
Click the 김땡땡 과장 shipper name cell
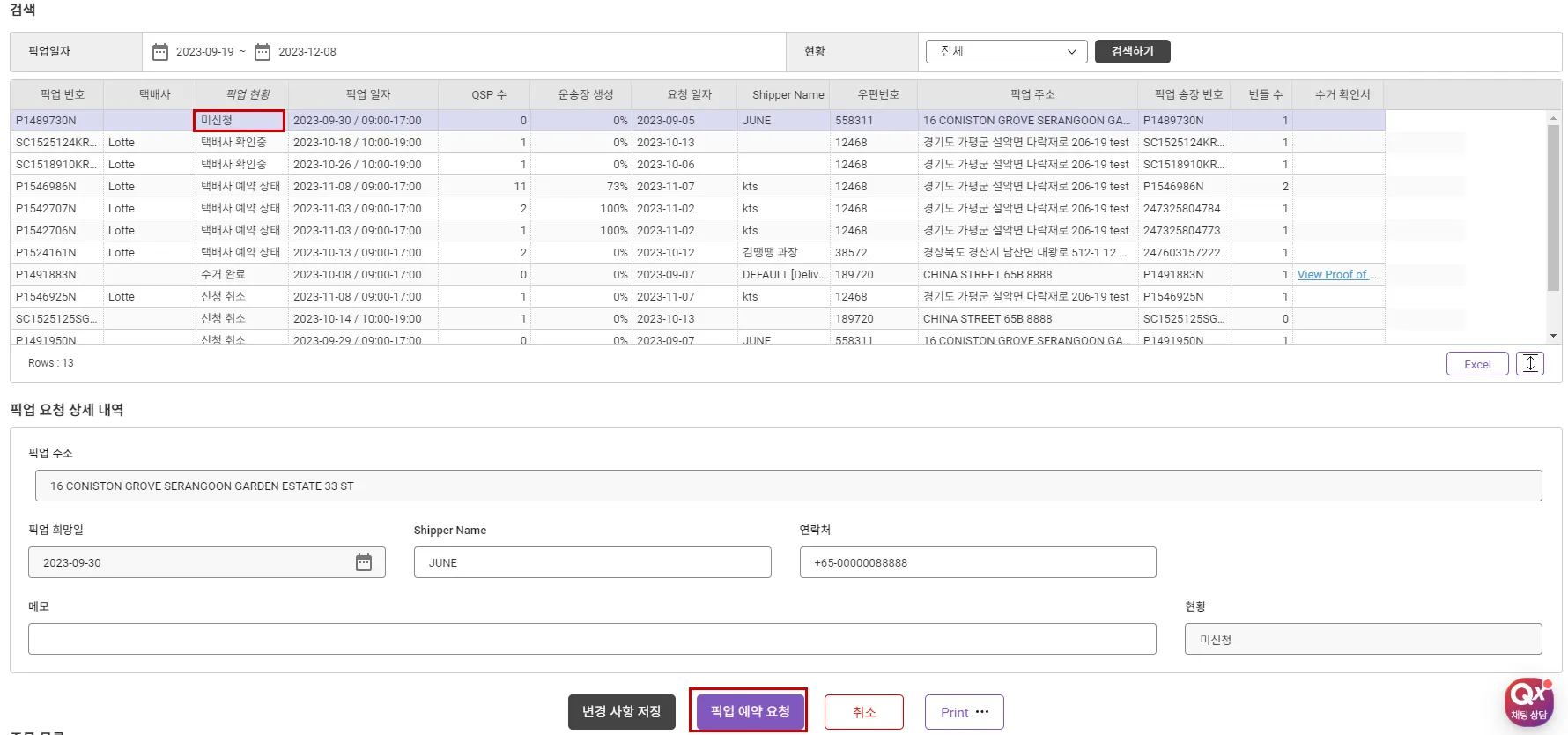tap(784, 253)
